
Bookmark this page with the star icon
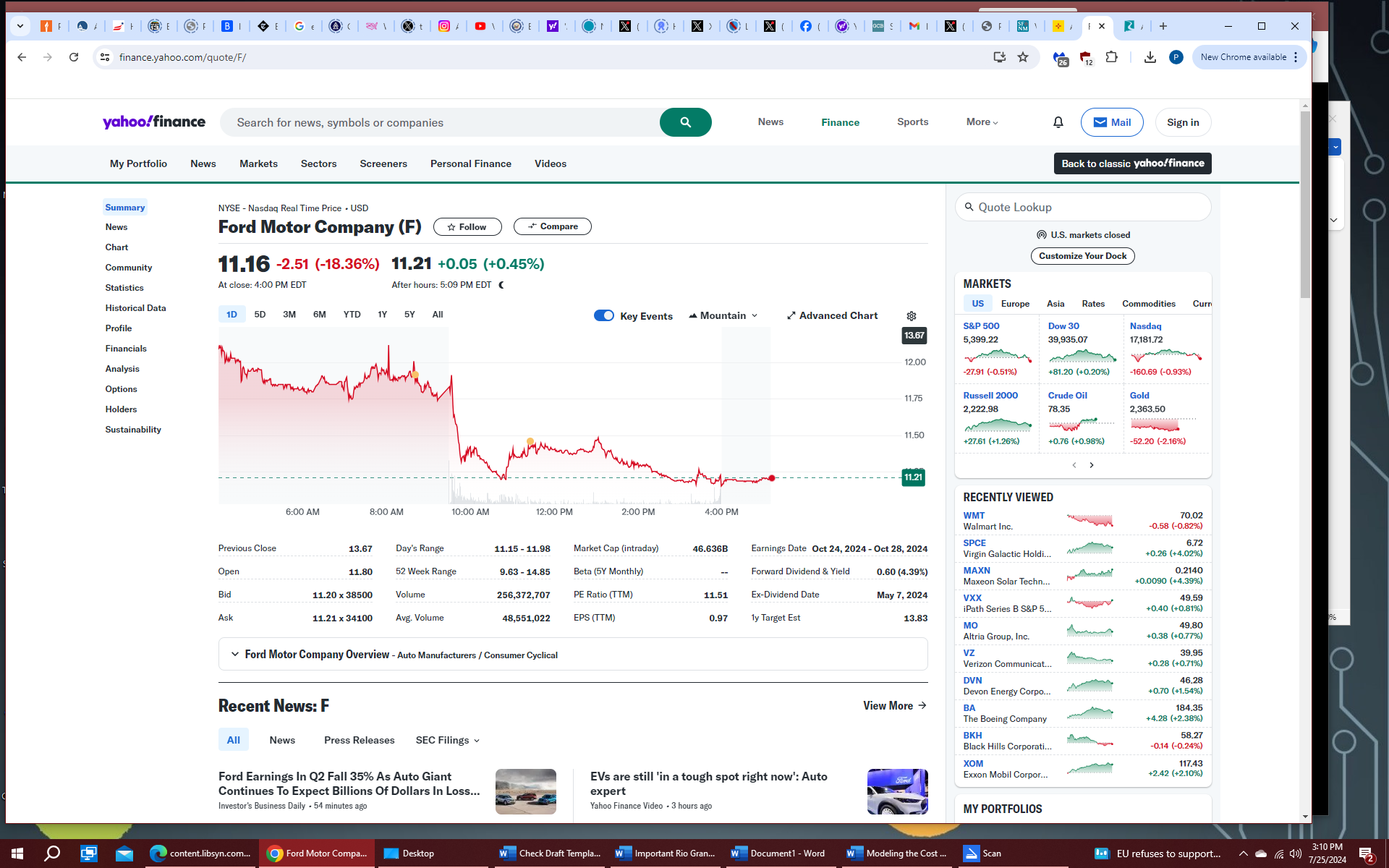point(1023,57)
